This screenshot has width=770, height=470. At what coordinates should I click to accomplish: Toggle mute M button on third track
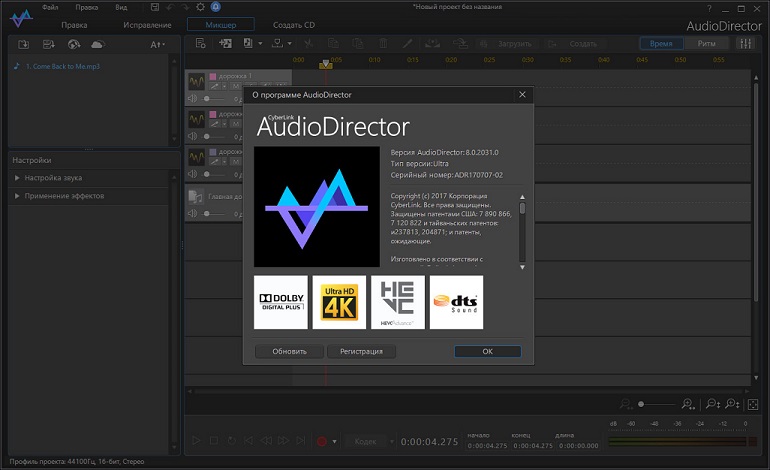click(x=236, y=162)
